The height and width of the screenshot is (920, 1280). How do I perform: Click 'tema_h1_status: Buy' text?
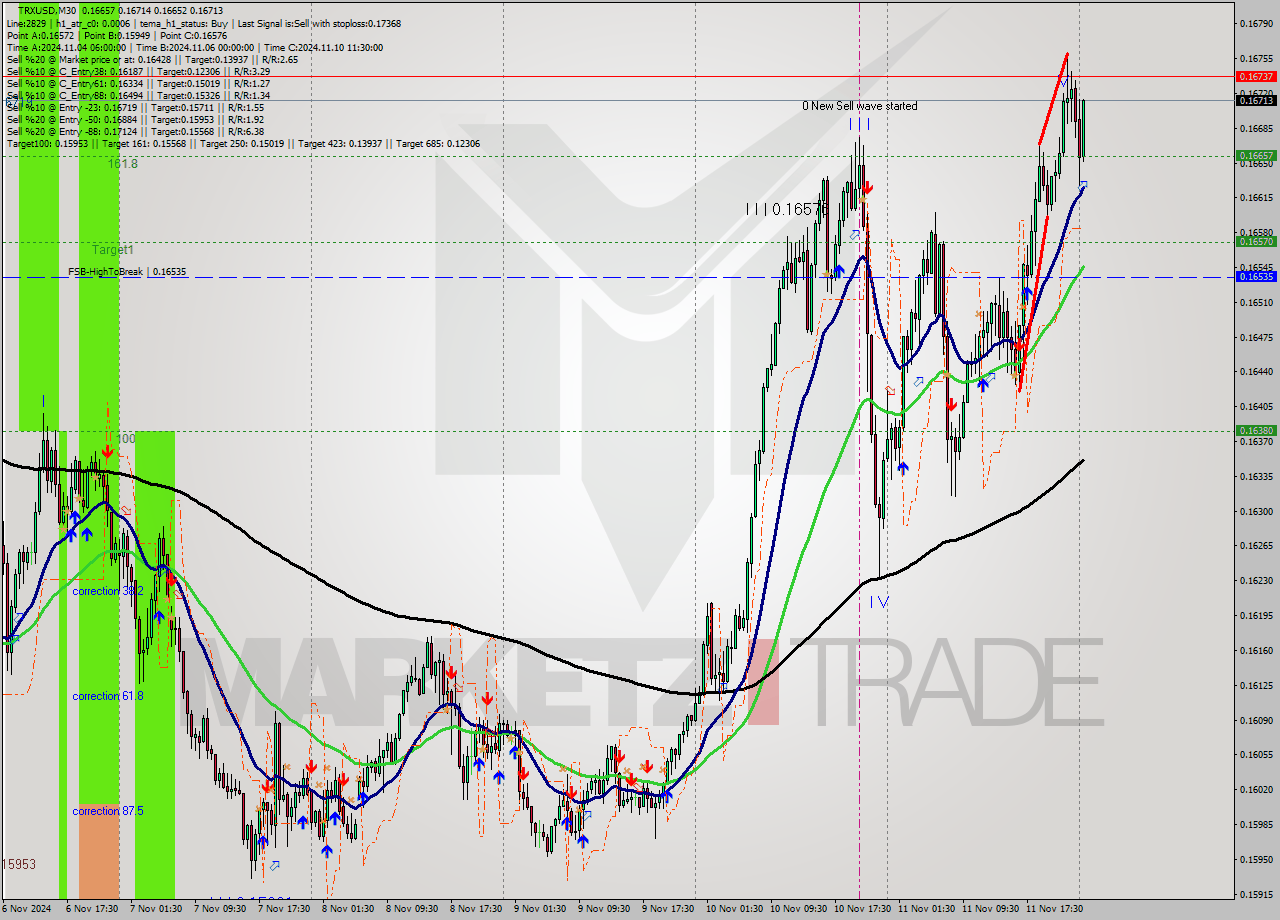point(183,23)
